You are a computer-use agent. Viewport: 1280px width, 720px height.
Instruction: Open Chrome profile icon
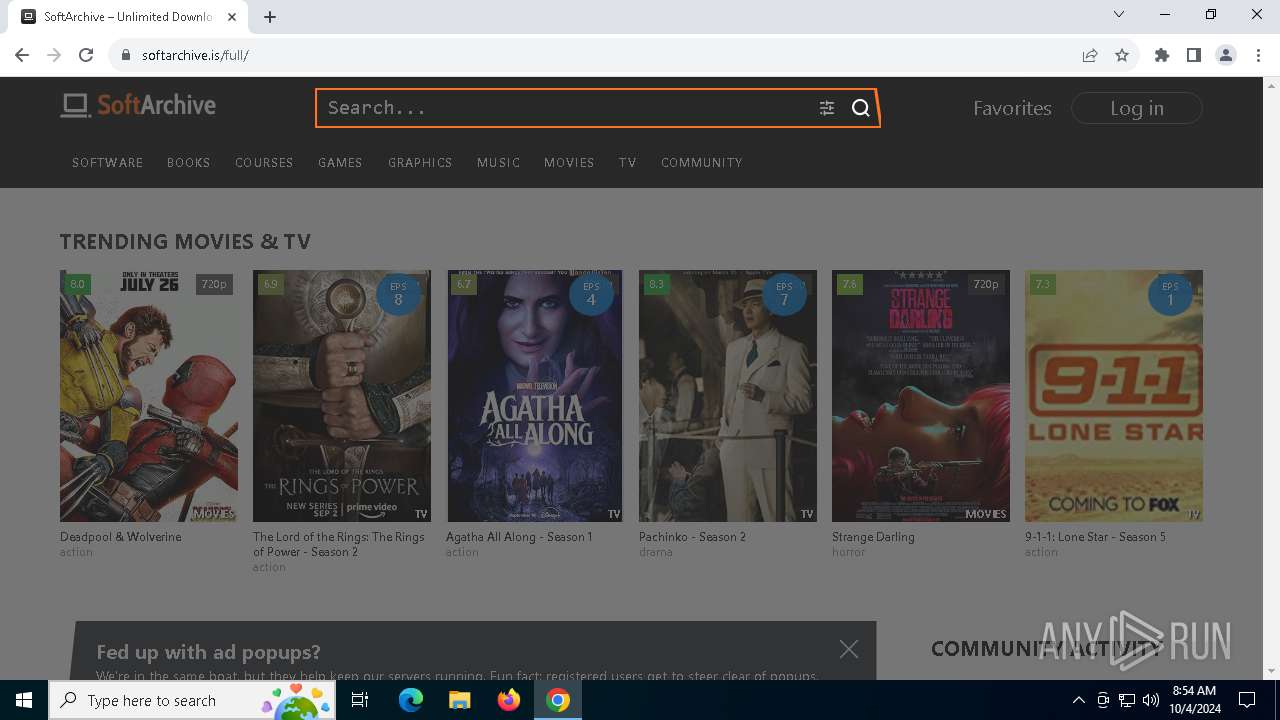coord(1226,55)
